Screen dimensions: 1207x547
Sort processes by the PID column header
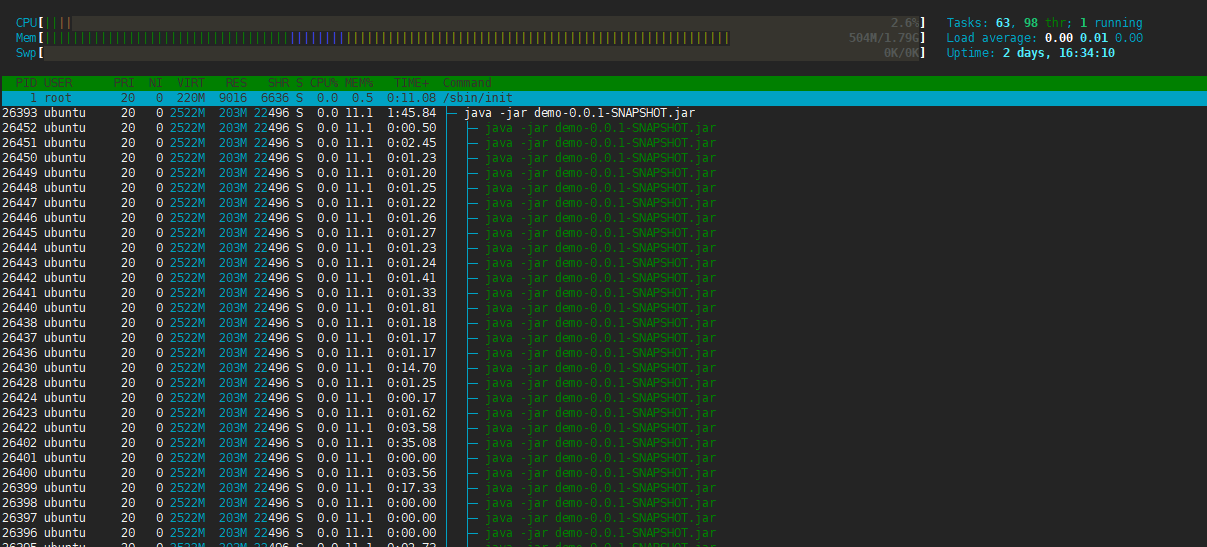(26, 83)
